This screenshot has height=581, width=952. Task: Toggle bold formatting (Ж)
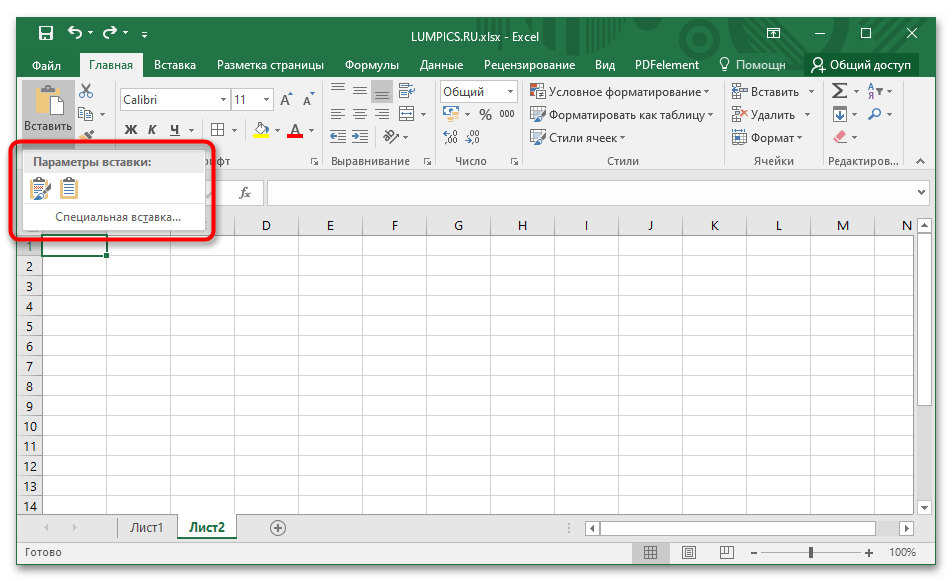tap(131, 130)
